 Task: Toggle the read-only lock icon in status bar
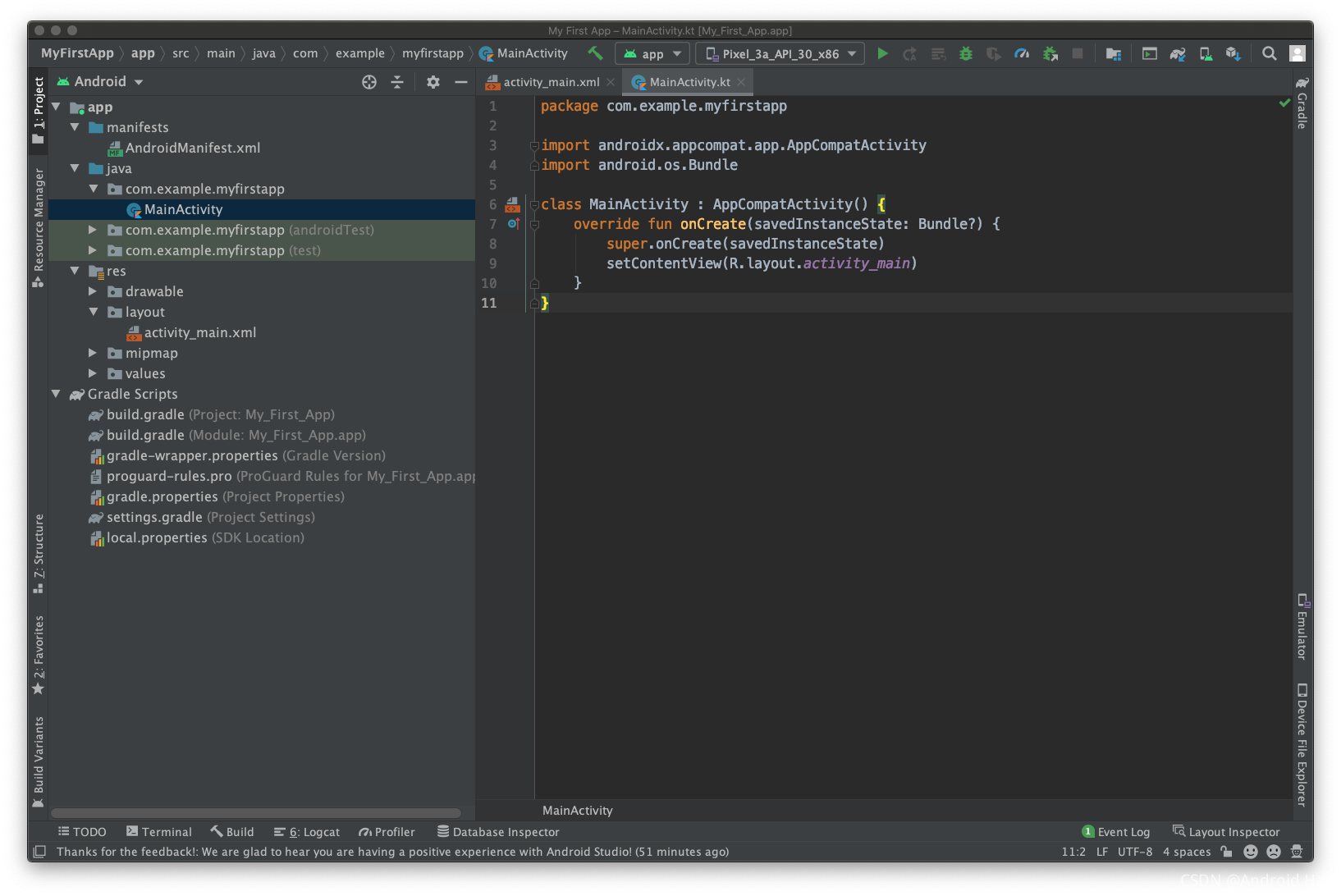(x=1227, y=852)
